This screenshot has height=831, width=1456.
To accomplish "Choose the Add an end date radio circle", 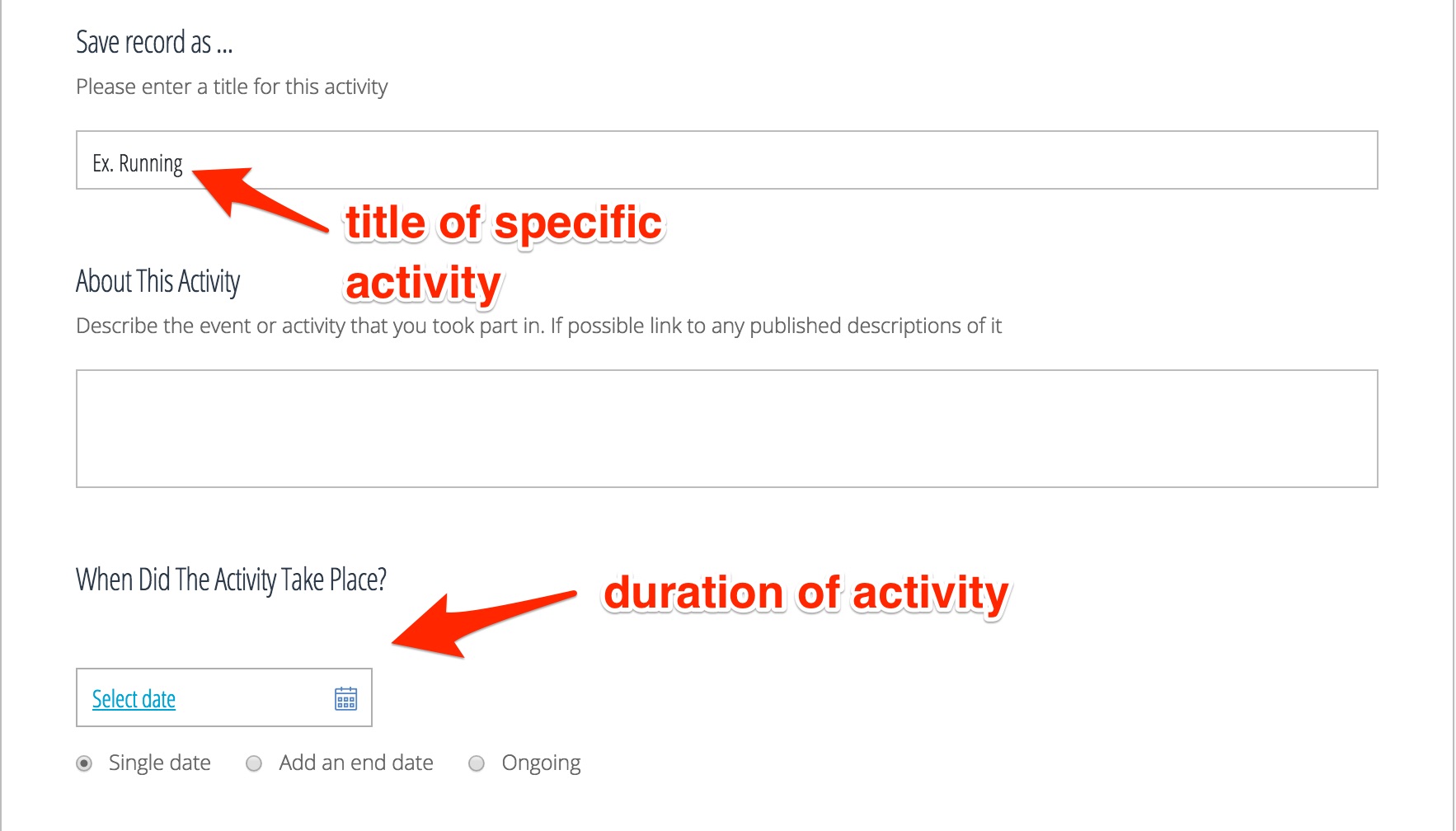I will [254, 763].
